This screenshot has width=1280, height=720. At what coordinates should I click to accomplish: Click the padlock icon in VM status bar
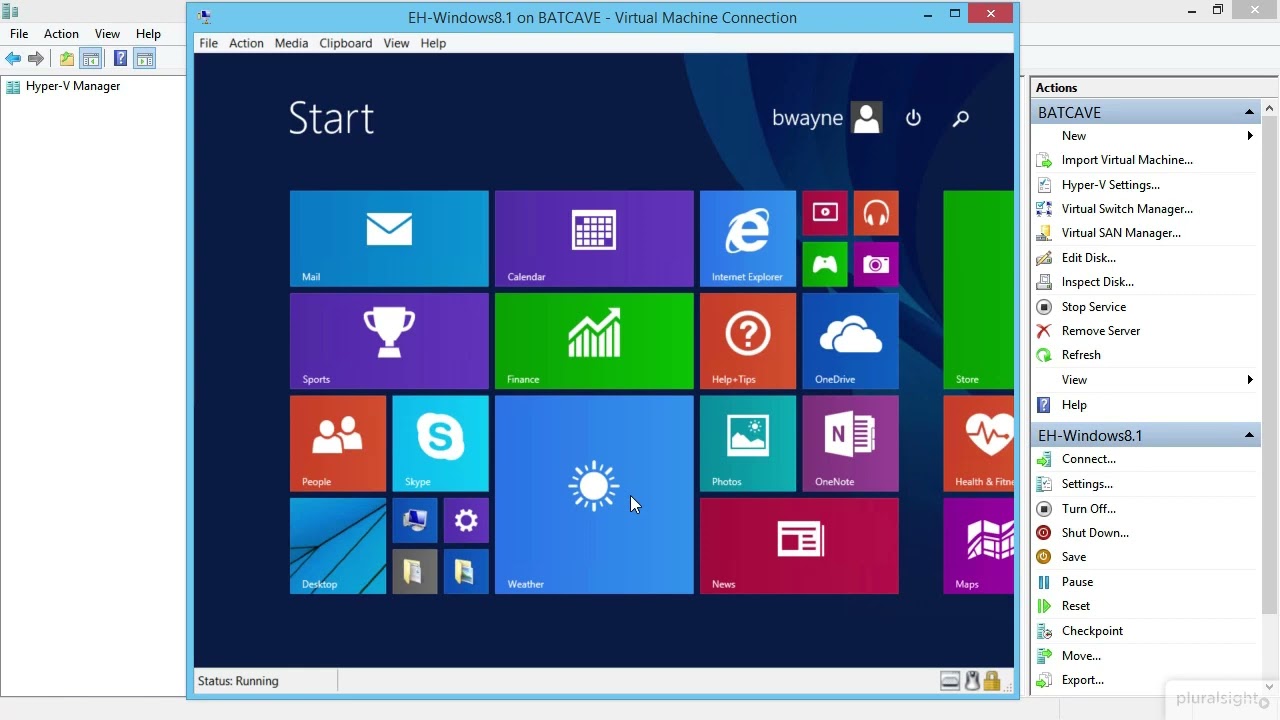(x=992, y=681)
